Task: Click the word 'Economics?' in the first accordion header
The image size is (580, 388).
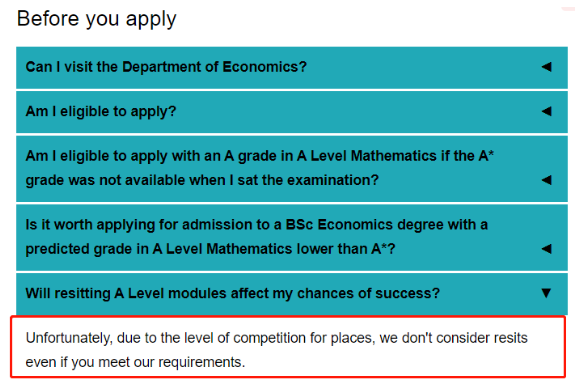Action: [264, 67]
